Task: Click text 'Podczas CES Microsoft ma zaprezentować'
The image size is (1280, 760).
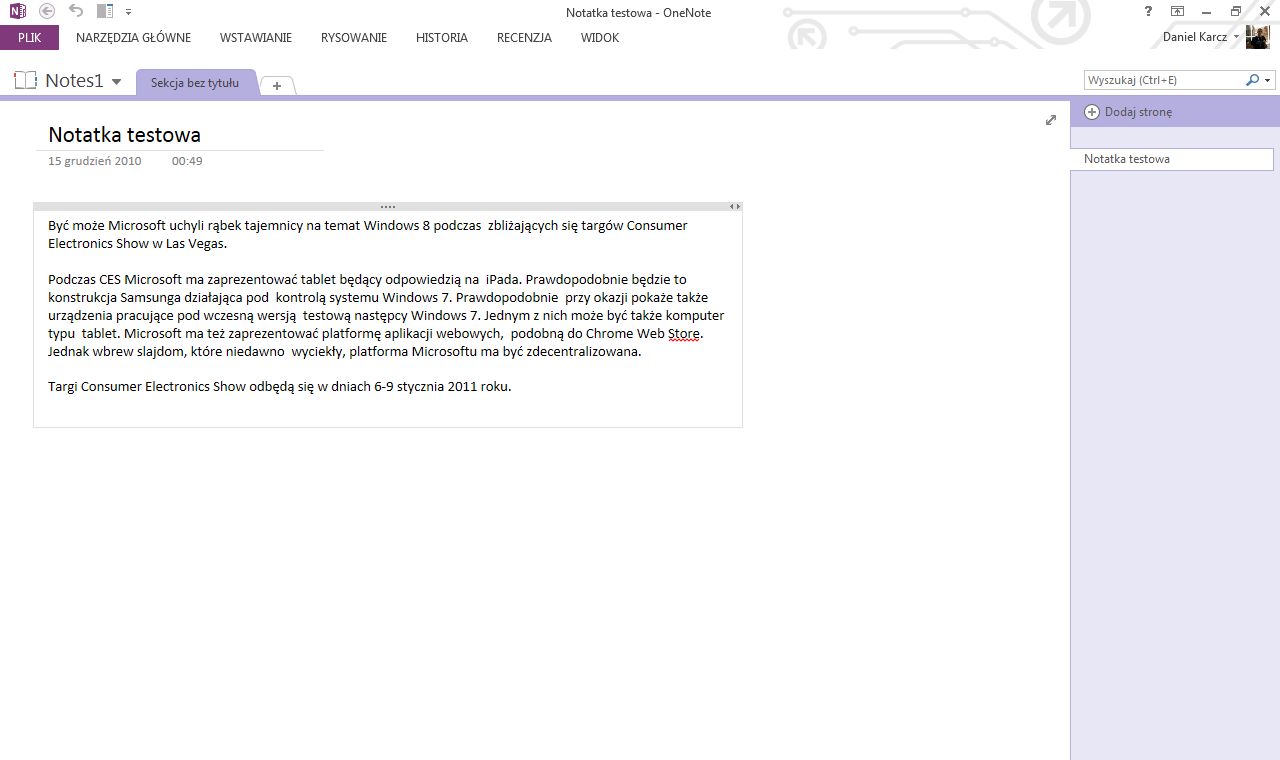Action: pyautogui.click(x=172, y=280)
